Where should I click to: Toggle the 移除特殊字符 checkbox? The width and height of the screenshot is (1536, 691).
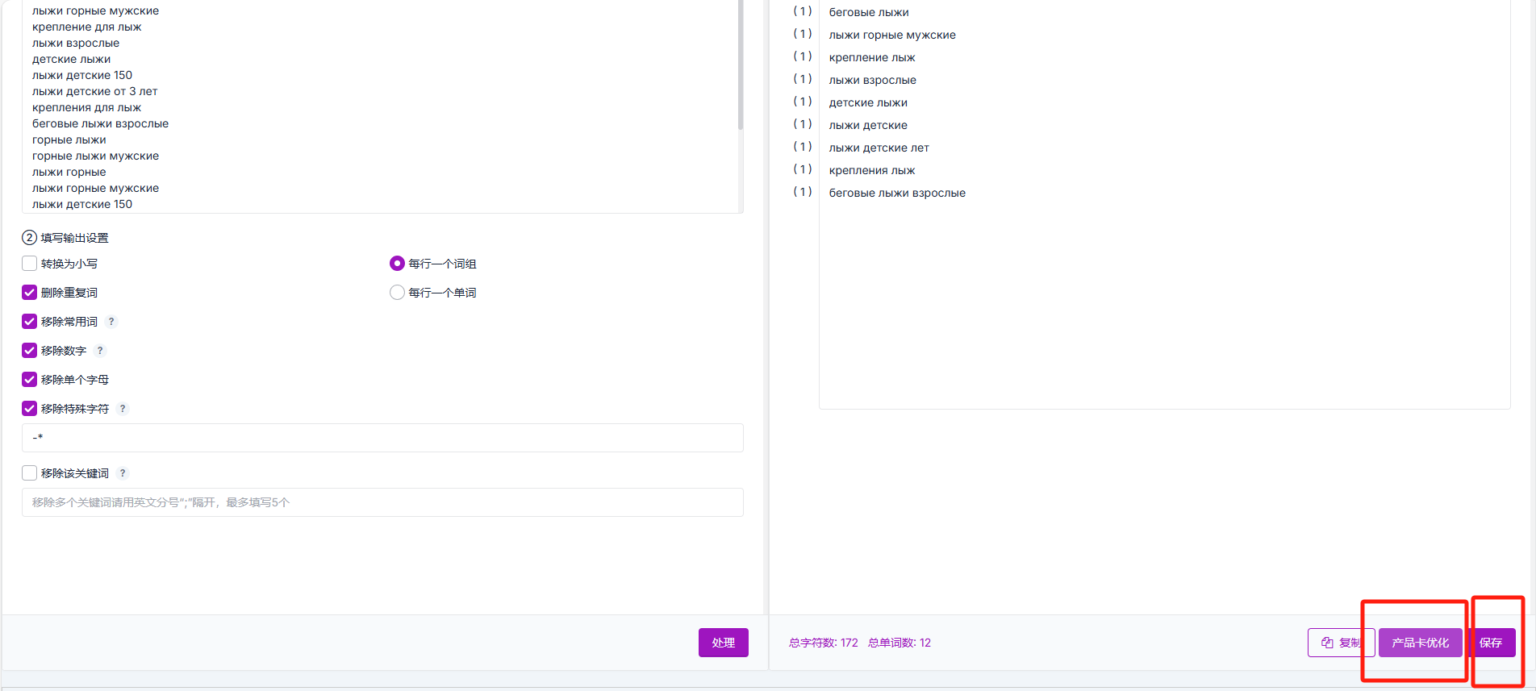pyautogui.click(x=30, y=409)
